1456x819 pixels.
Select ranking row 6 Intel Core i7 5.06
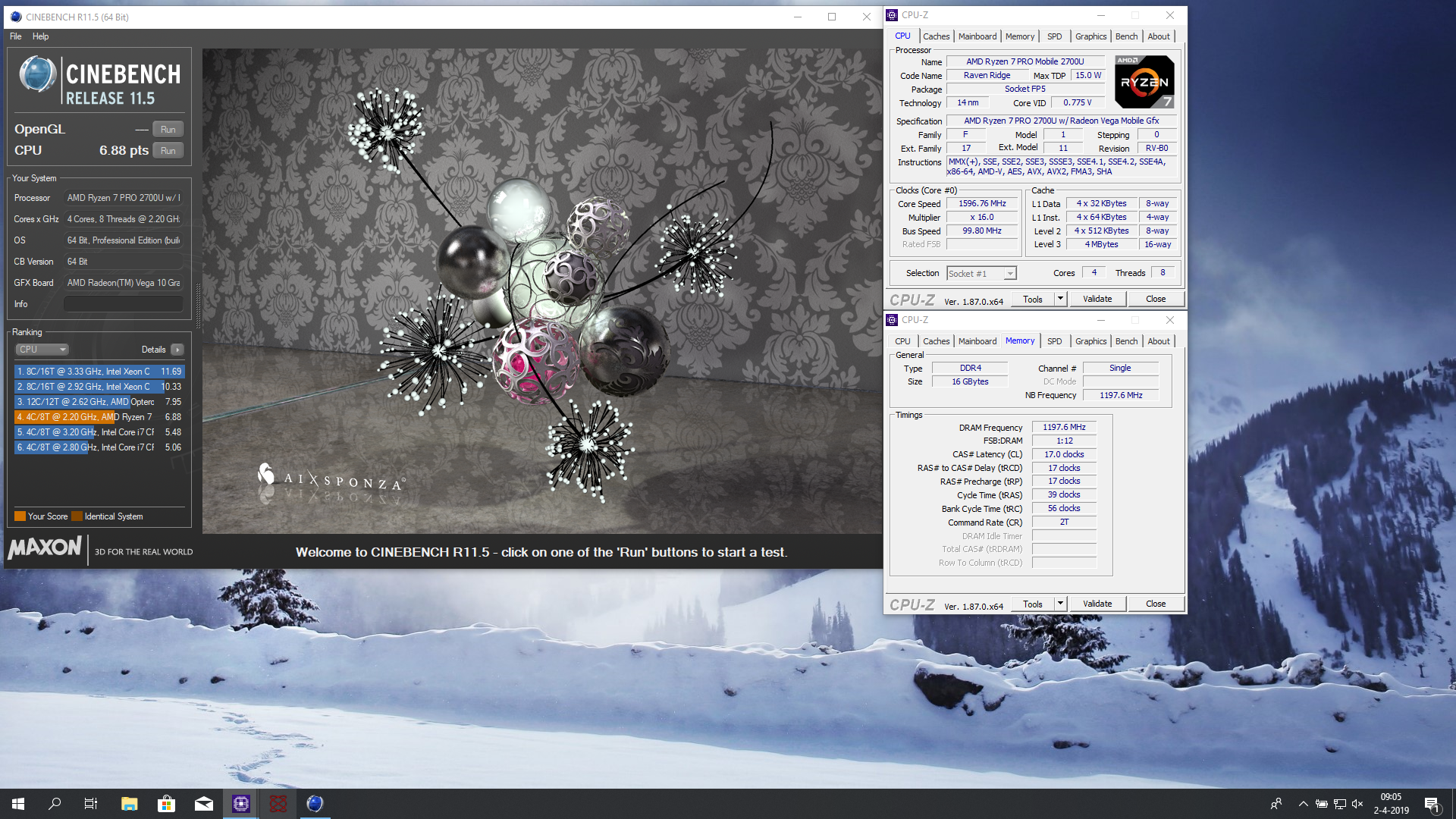click(x=99, y=447)
